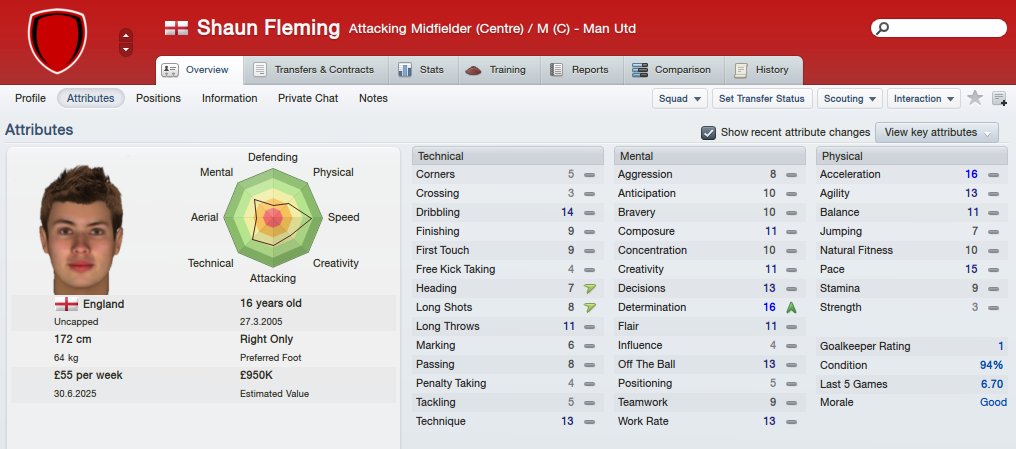Click the Man Utd club shield badge
Screen dimensions: 1016x449
coord(57,40)
